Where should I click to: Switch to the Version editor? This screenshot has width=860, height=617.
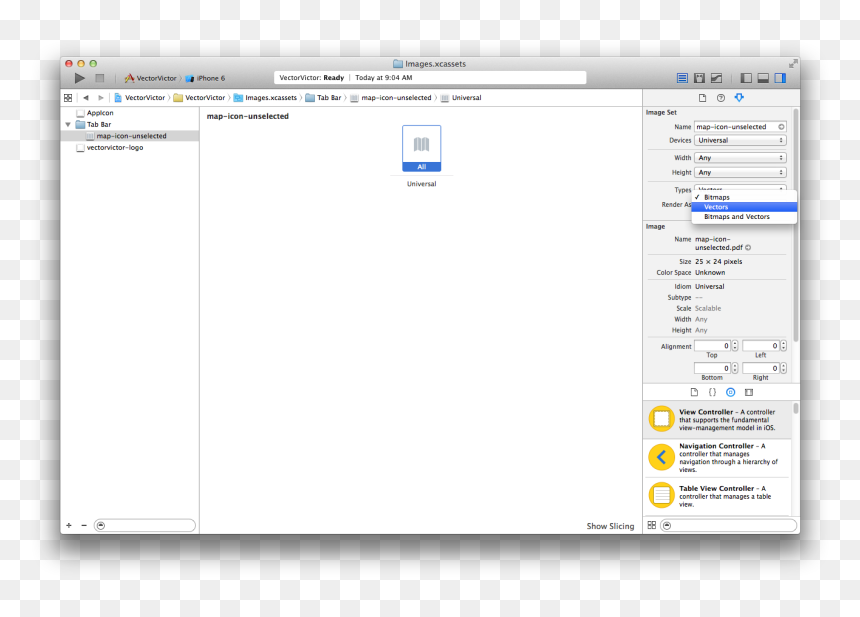tap(716, 78)
